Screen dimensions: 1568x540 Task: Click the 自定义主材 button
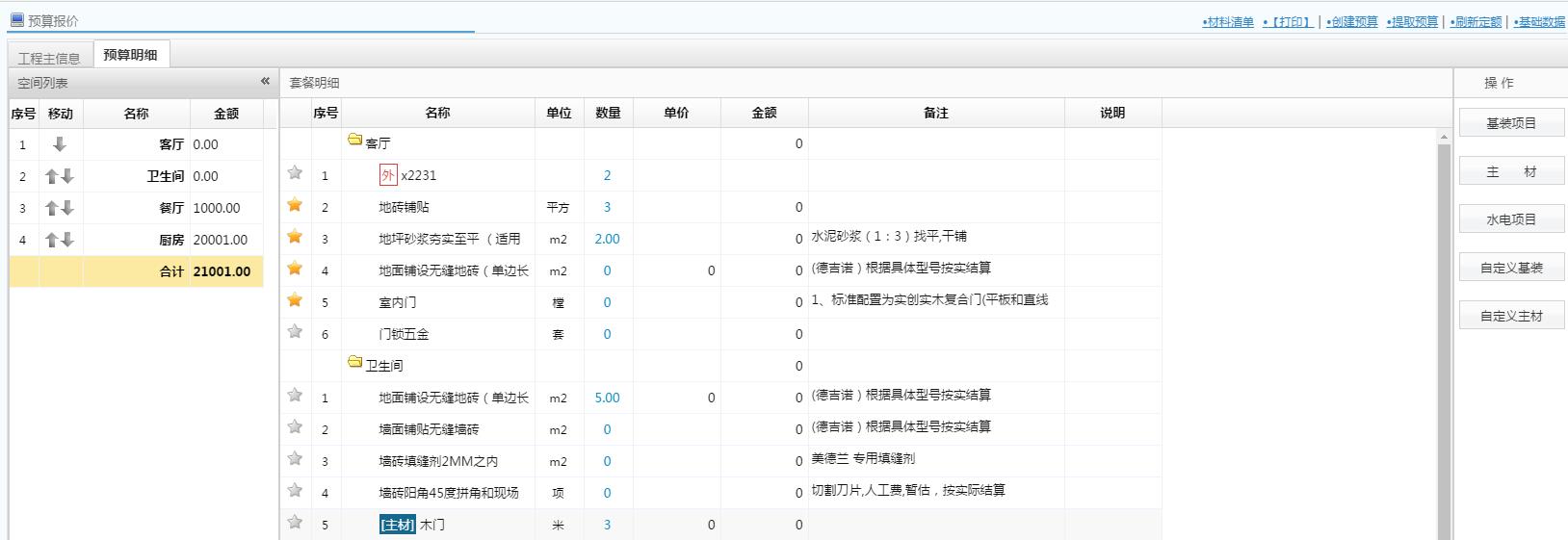click(1511, 316)
